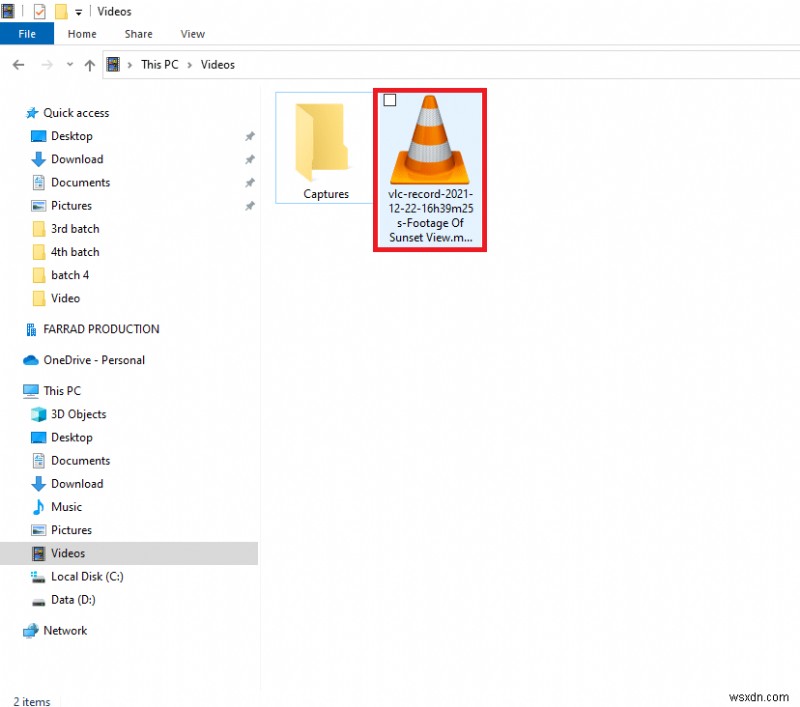Click Videos in the address path
The image size is (800, 707).
217,64
